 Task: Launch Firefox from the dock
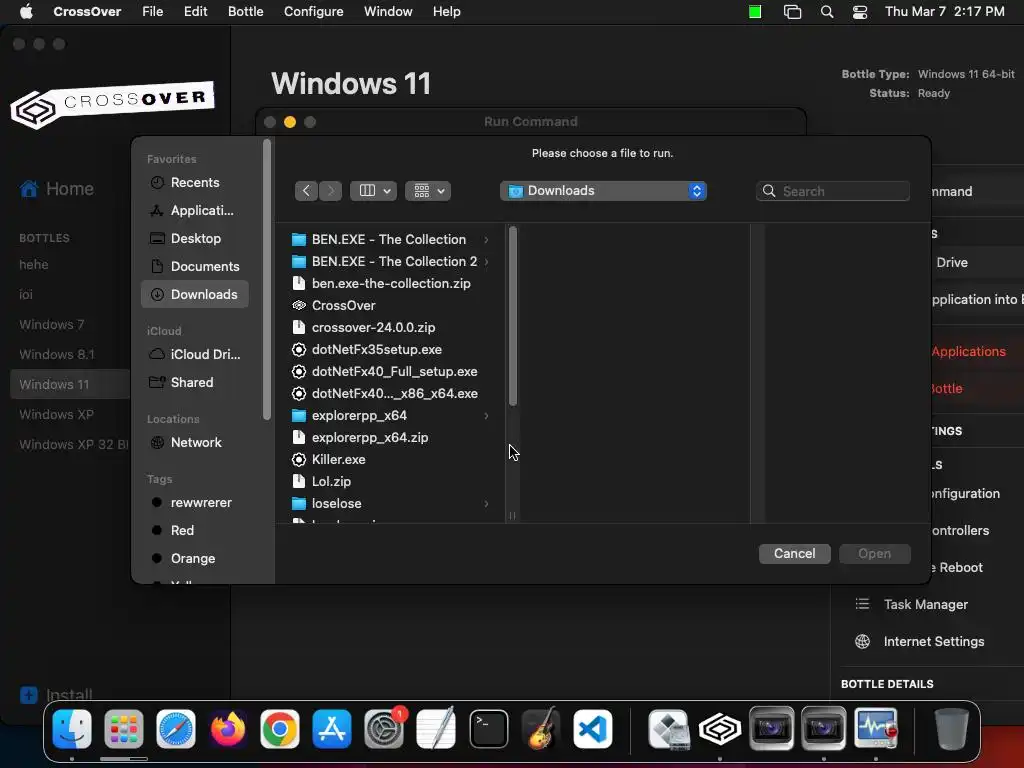[228, 728]
